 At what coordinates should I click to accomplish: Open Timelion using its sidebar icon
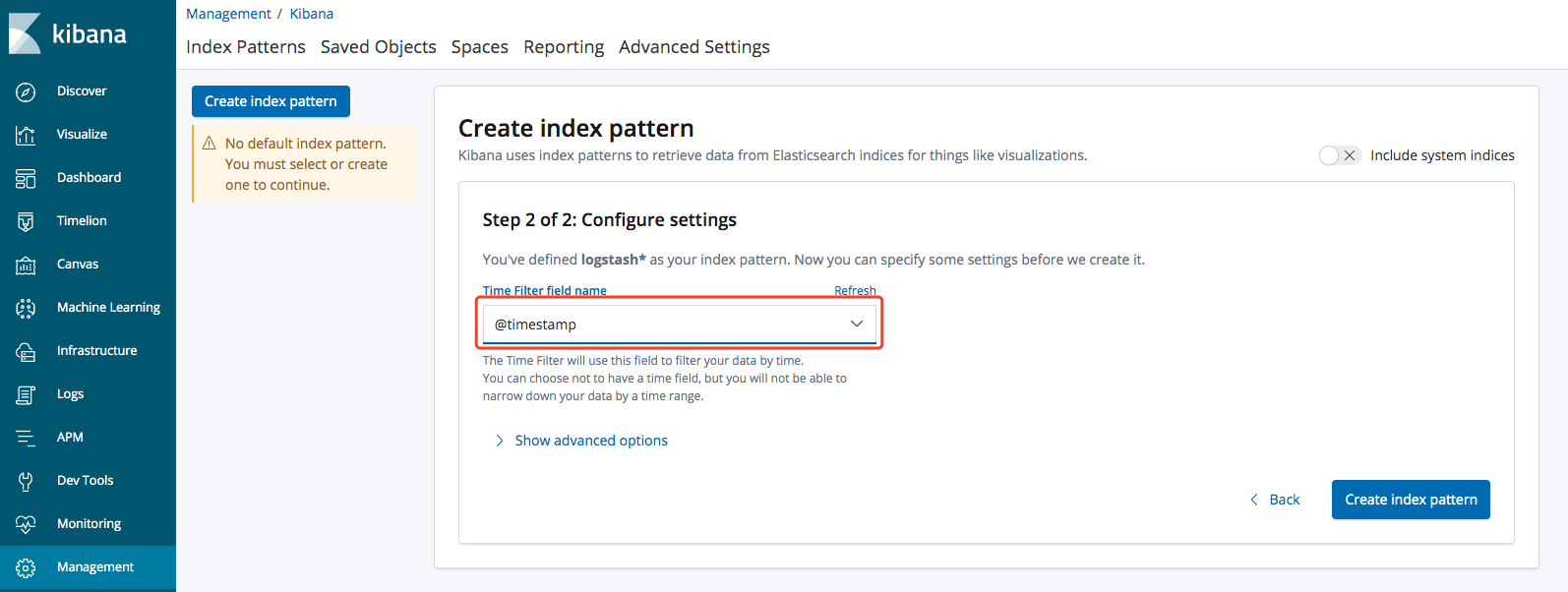[26, 221]
